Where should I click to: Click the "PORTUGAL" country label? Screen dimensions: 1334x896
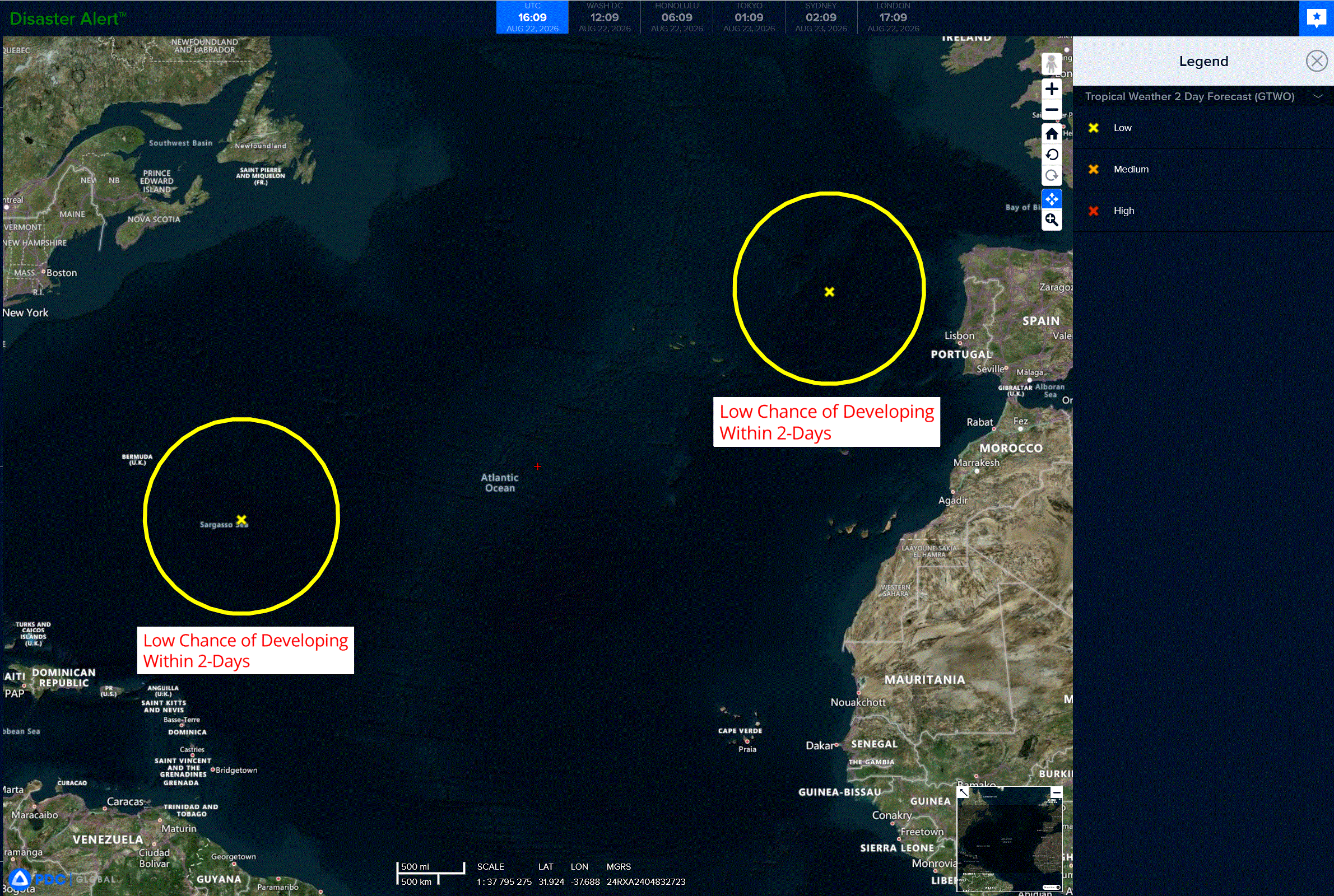point(961,354)
